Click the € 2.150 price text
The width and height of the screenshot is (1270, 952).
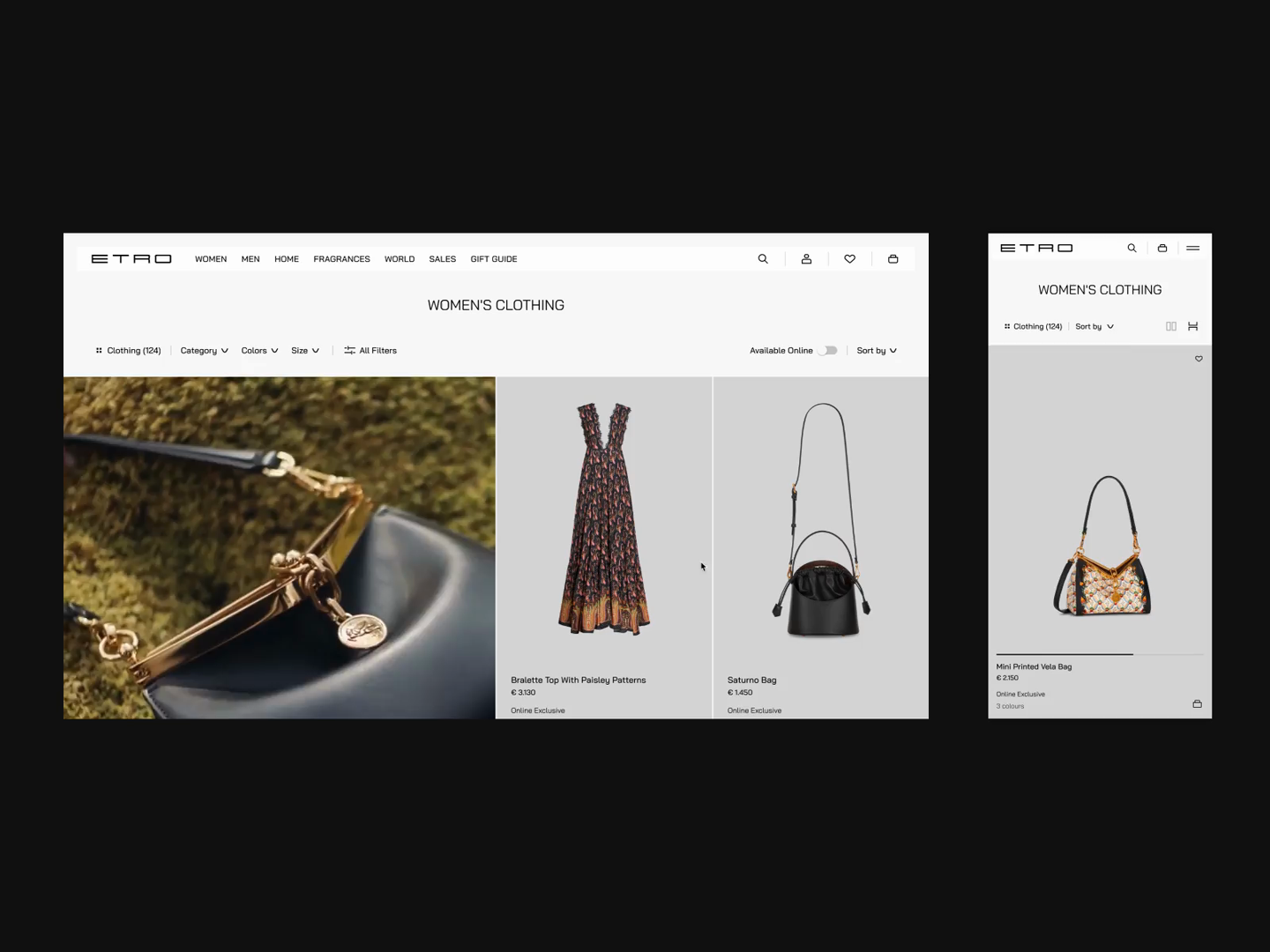[x=1007, y=679]
